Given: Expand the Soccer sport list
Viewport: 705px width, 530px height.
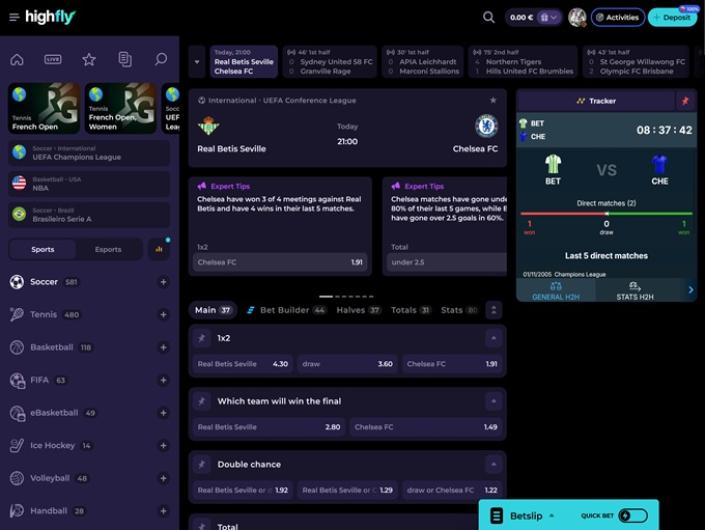Looking at the screenshot, I should [164, 282].
